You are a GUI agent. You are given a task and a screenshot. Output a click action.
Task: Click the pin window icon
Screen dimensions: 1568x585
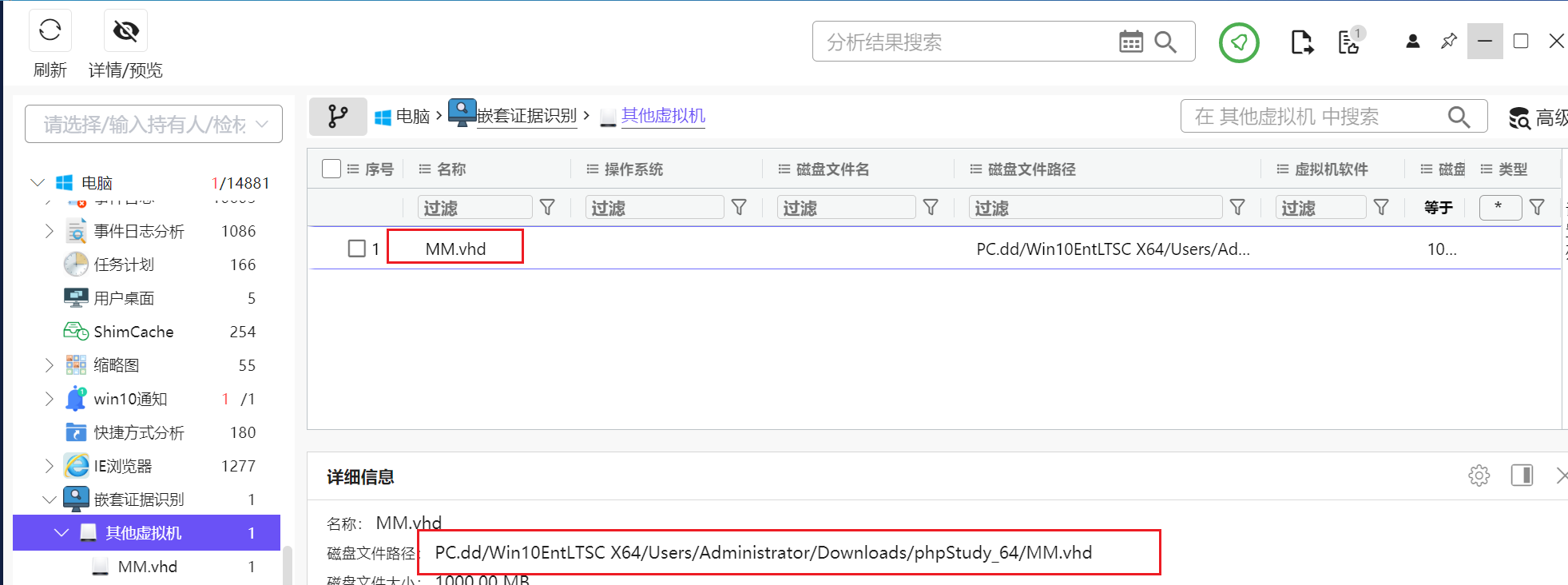(x=1448, y=42)
